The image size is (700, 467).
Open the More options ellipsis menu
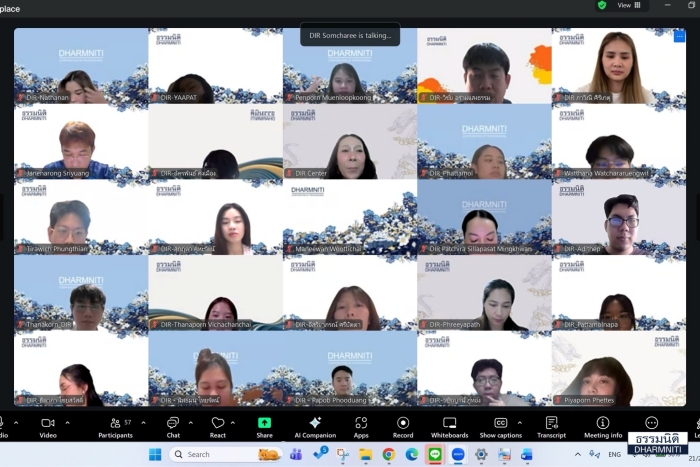pyautogui.click(x=652, y=423)
